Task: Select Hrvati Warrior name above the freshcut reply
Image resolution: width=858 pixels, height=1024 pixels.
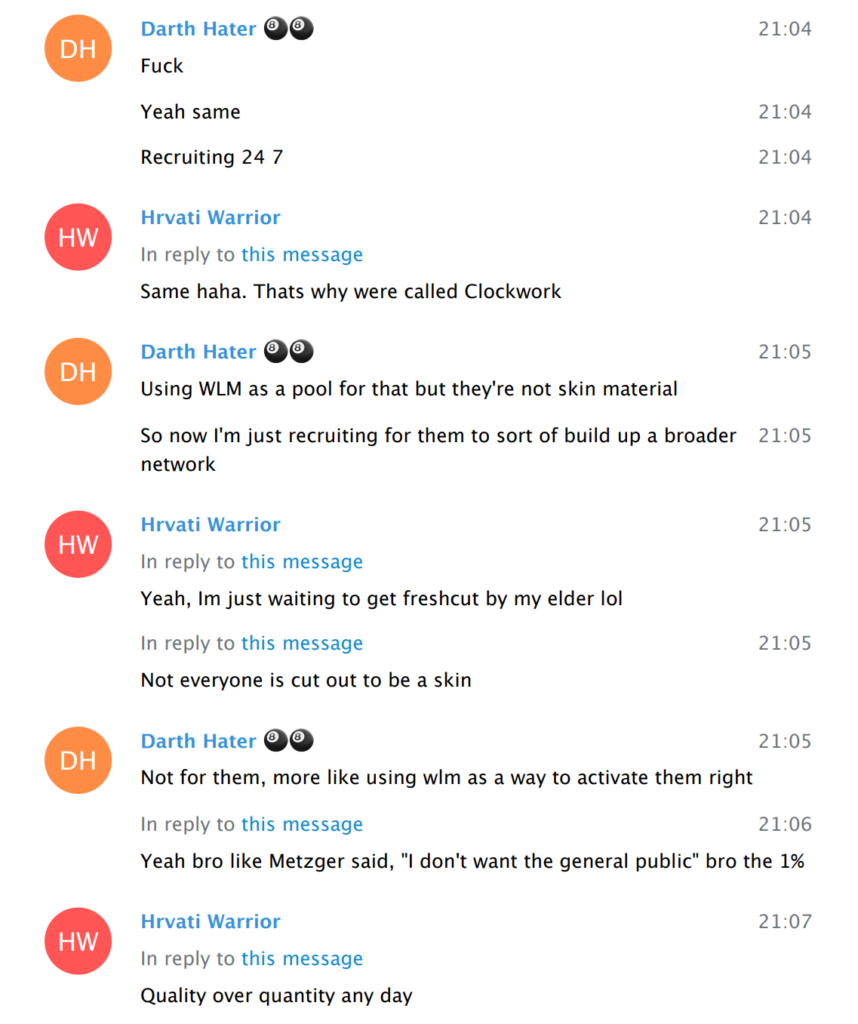Action: pyautogui.click(x=210, y=524)
